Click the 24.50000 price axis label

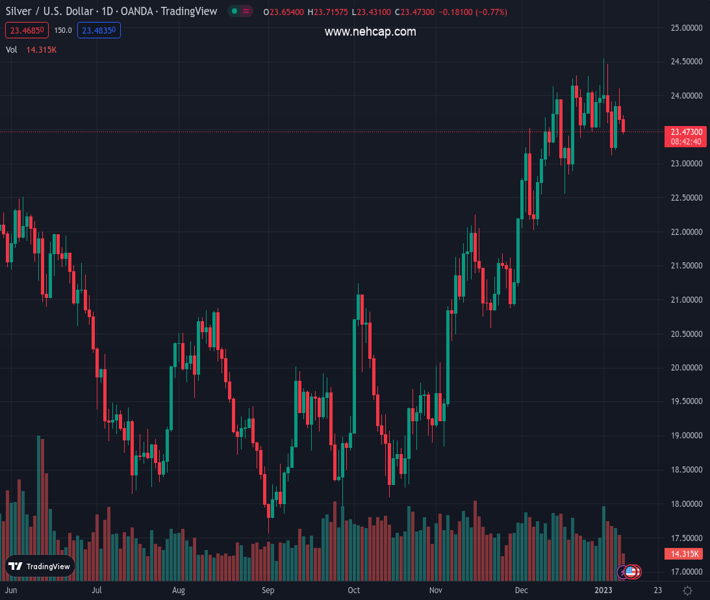(686, 62)
